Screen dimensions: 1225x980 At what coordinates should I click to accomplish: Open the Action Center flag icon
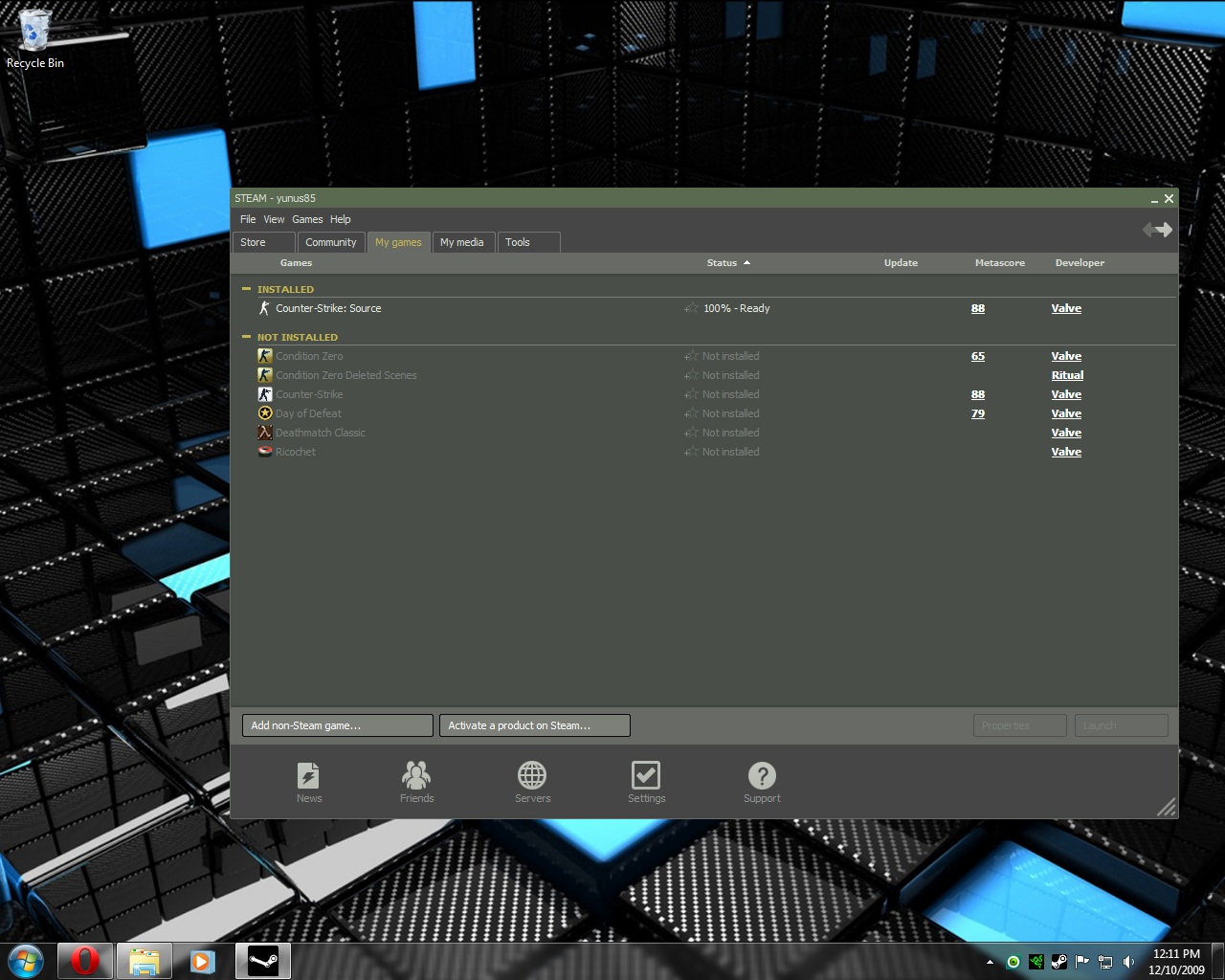[1082, 962]
